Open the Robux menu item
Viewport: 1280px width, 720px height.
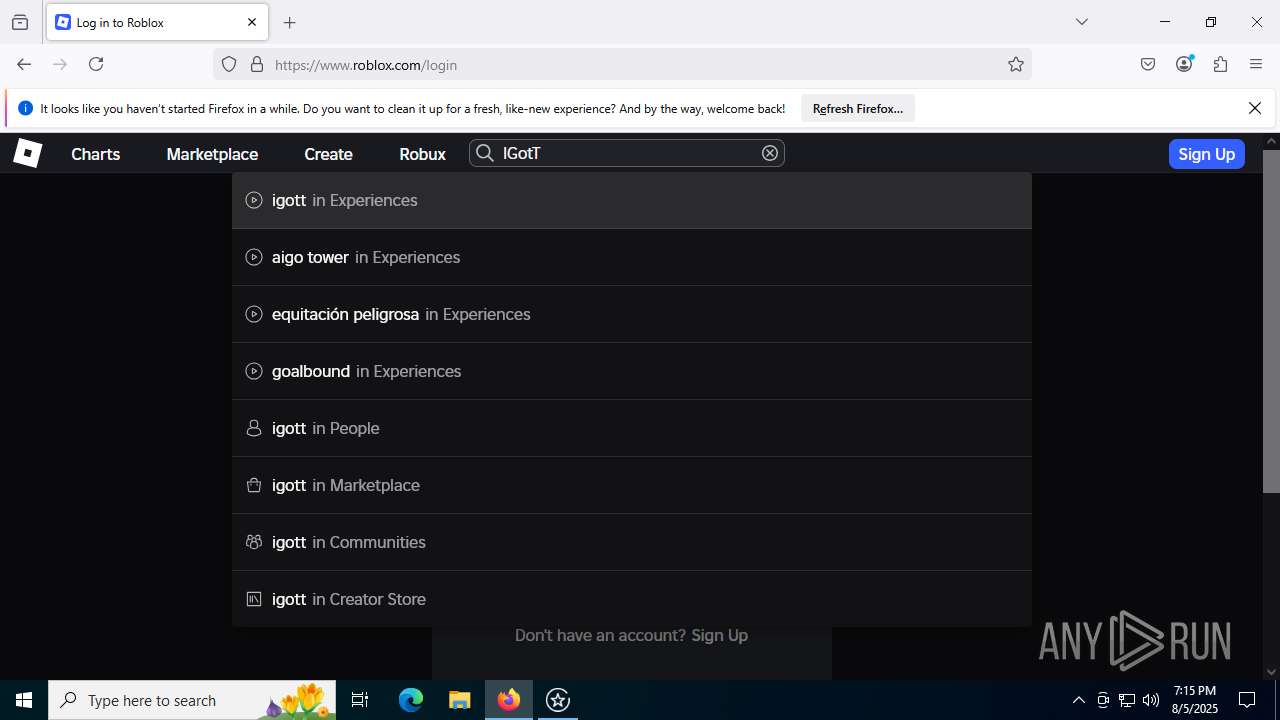pyautogui.click(x=422, y=154)
